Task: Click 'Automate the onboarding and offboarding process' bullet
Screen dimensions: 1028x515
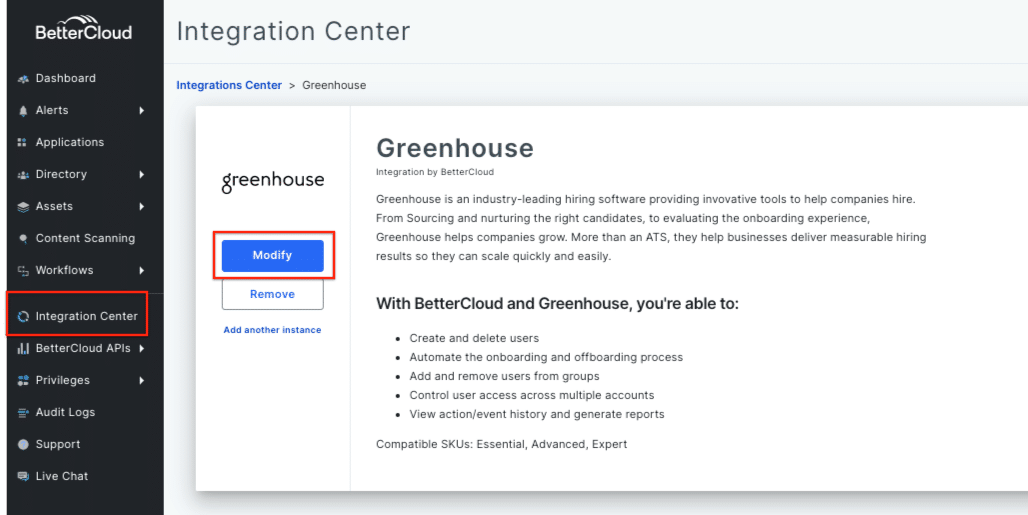Action: (x=546, y=357)
